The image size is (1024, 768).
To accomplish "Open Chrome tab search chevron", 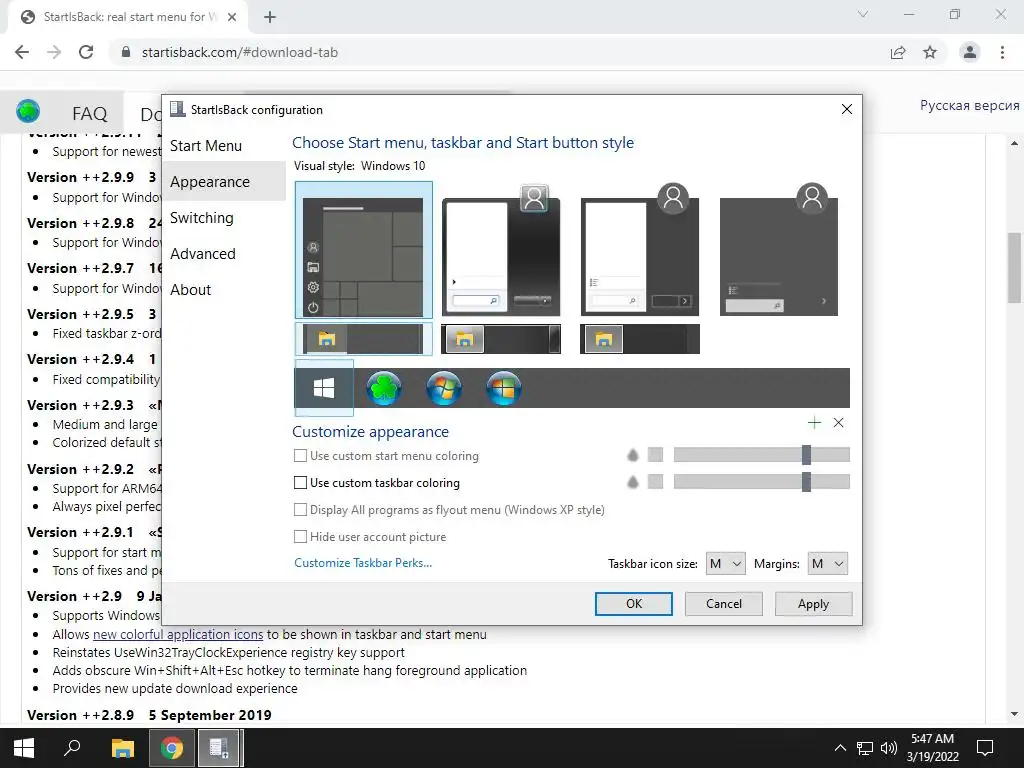I will (x=863, y=14).
